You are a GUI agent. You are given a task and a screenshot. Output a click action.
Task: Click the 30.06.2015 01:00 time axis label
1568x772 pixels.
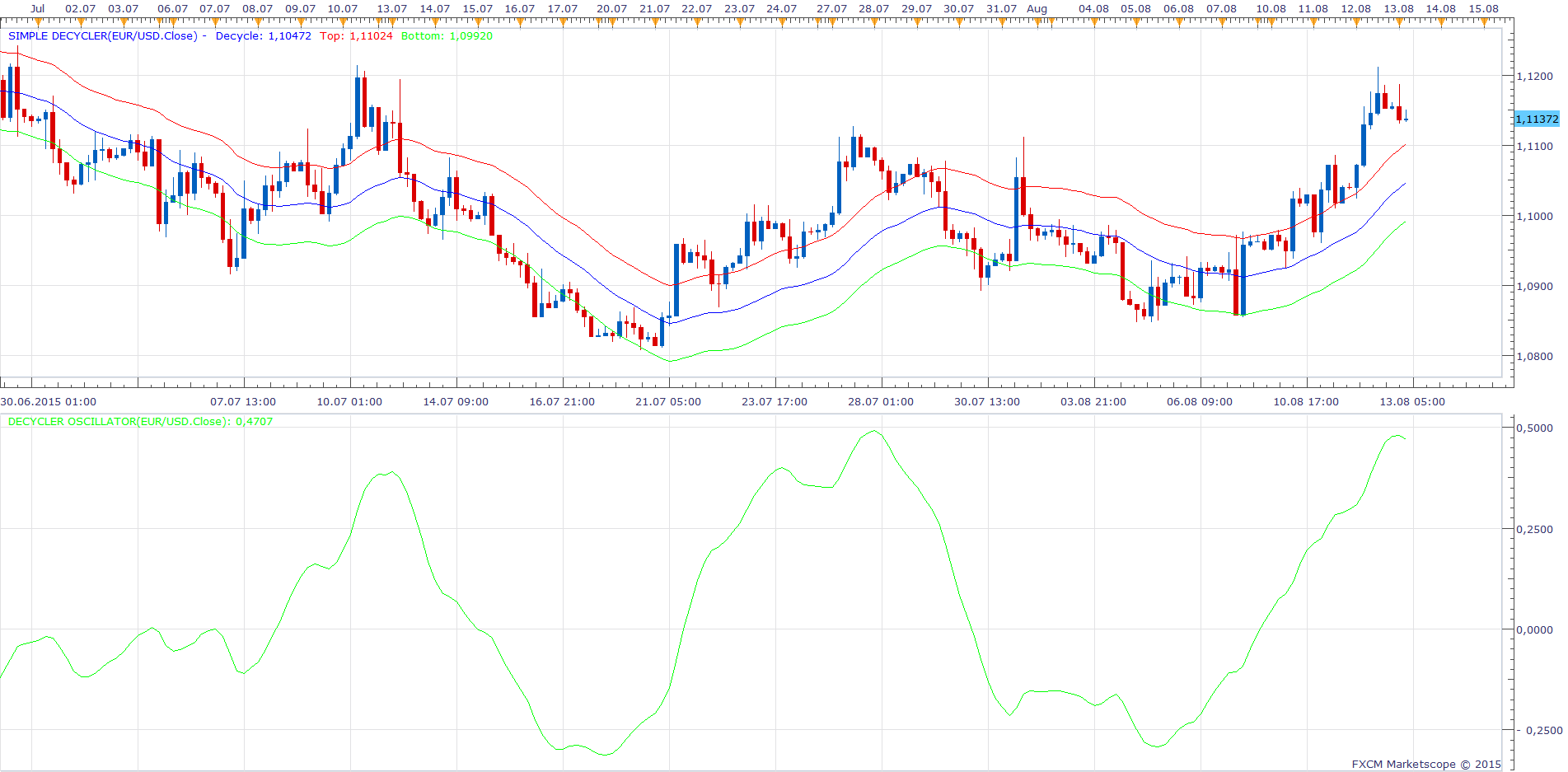coord(49,402)
